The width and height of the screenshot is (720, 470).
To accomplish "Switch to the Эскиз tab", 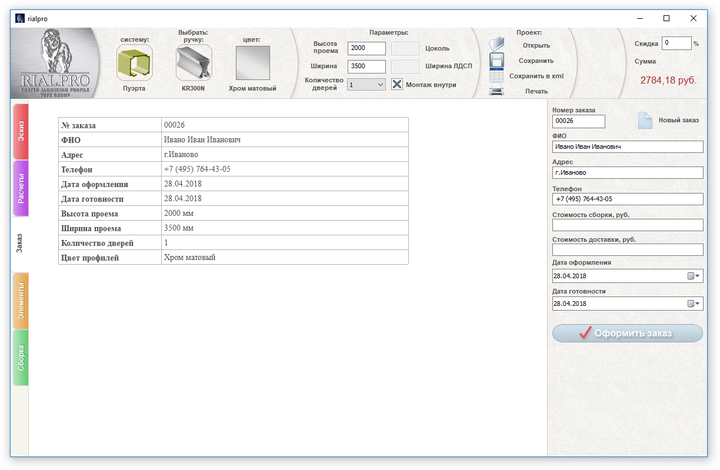I will click(x=21, y=131).
